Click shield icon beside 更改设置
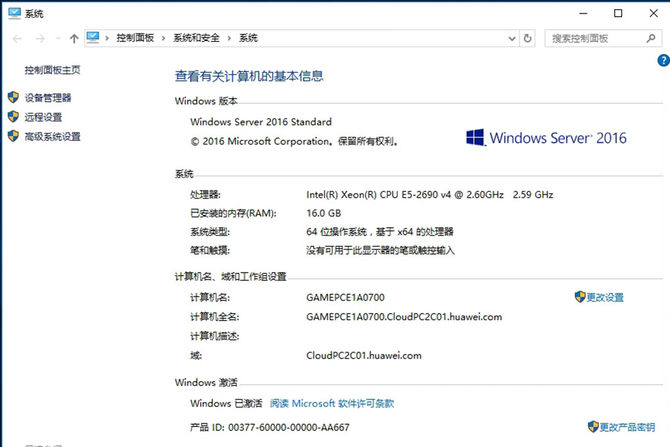Viewport: 670px width, 447px height. 580,297
